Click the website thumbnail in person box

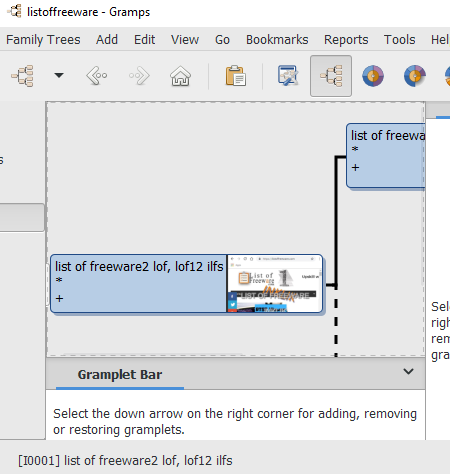(274, 284)
